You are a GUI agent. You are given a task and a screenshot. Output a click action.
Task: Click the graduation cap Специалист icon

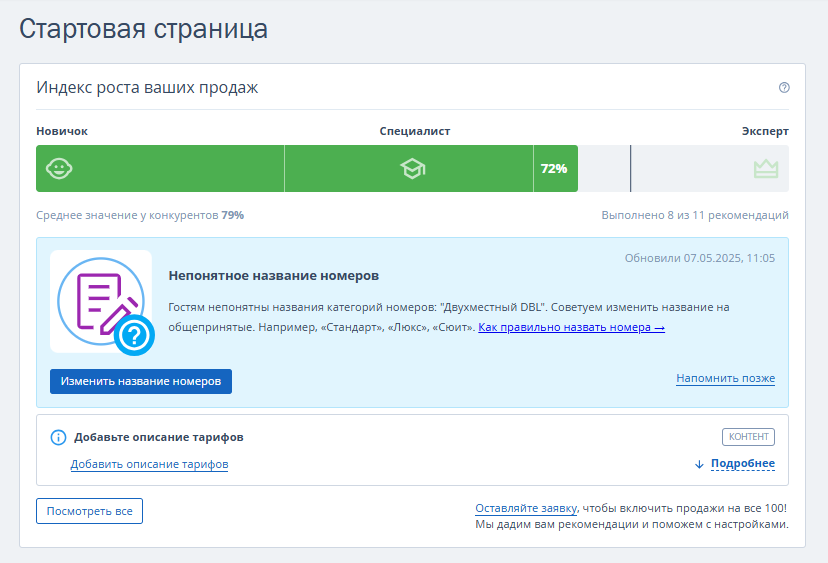(412, 168)
